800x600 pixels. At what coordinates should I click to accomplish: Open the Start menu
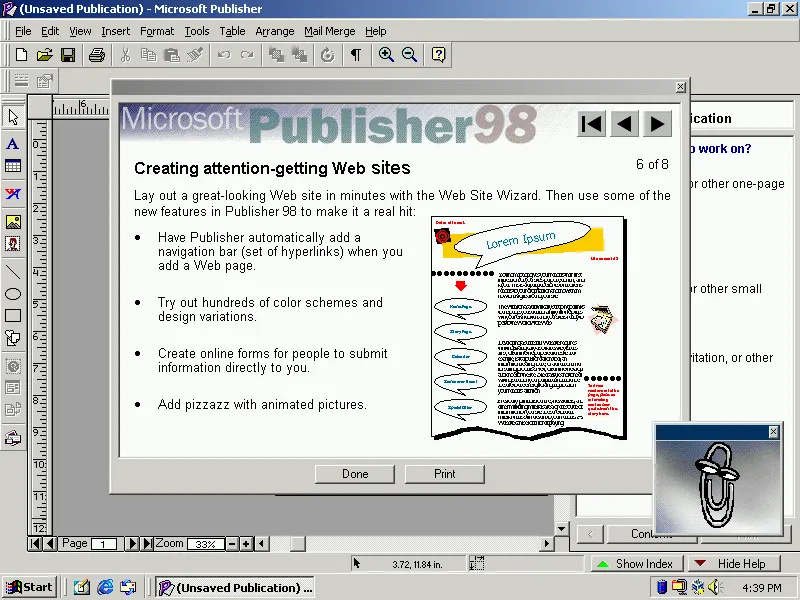29,587
